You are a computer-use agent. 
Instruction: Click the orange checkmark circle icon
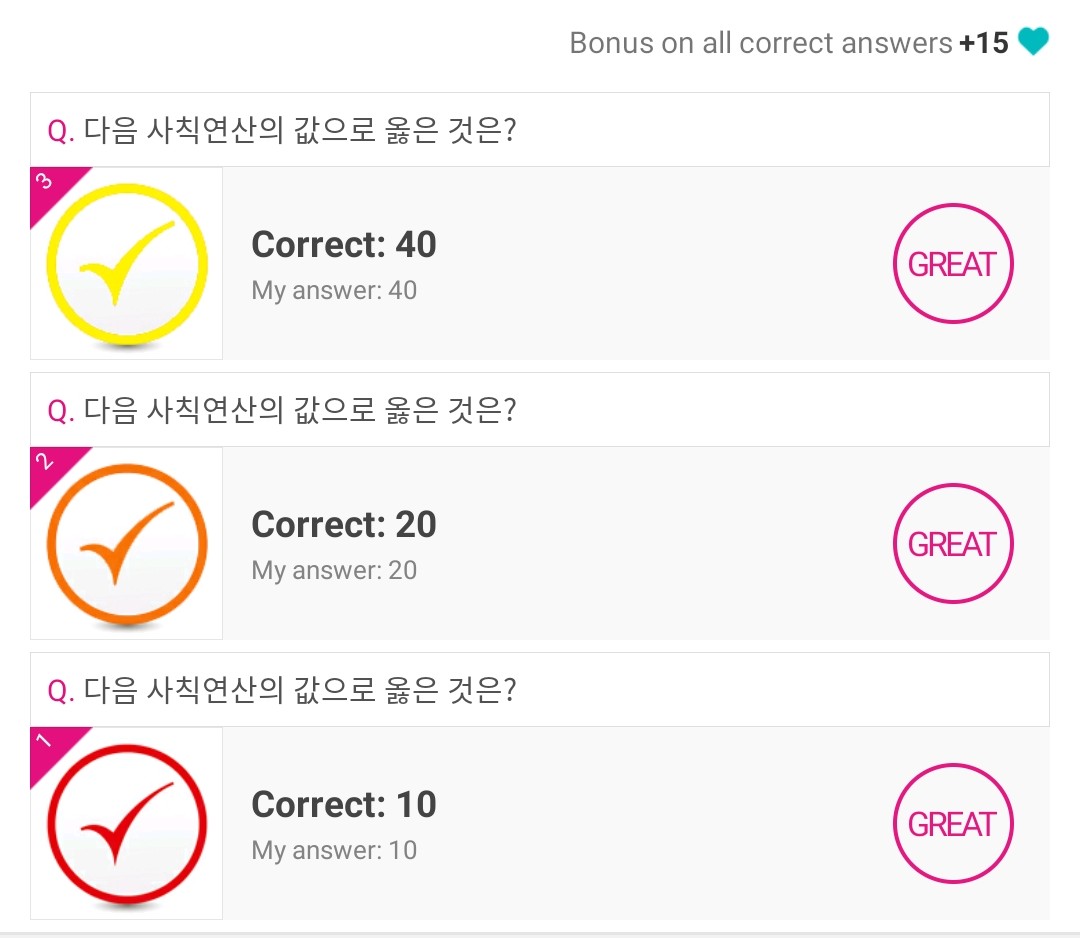(127, 544)
